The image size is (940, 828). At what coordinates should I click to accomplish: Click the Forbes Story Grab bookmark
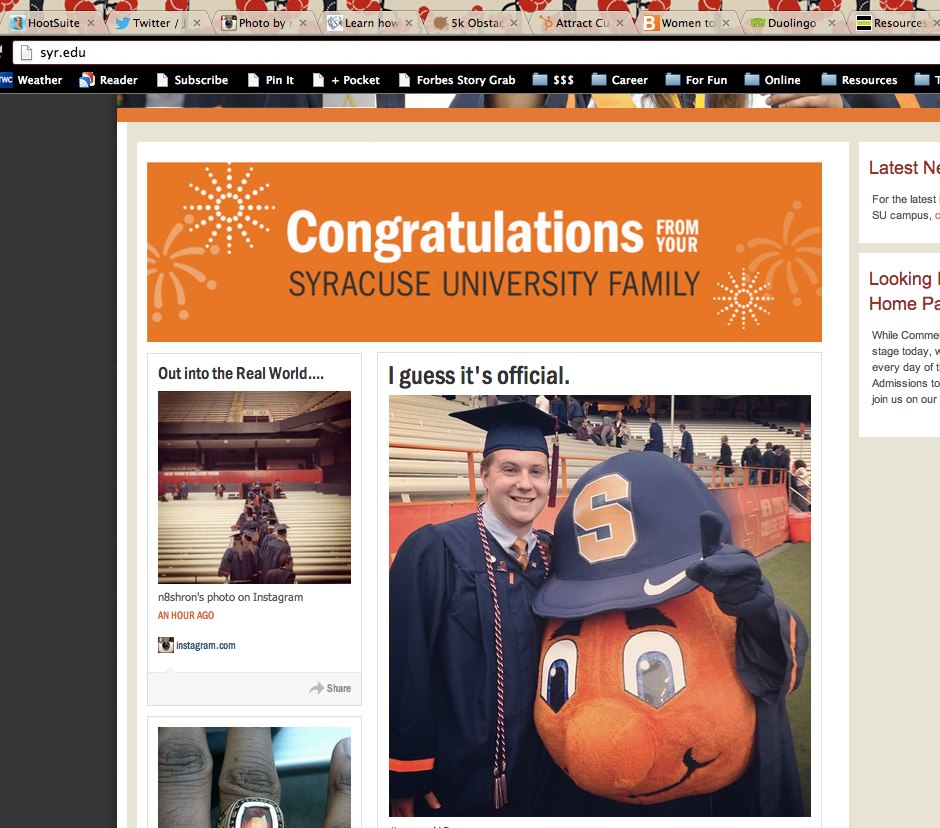pyautogui.click(x=457, y=80)
